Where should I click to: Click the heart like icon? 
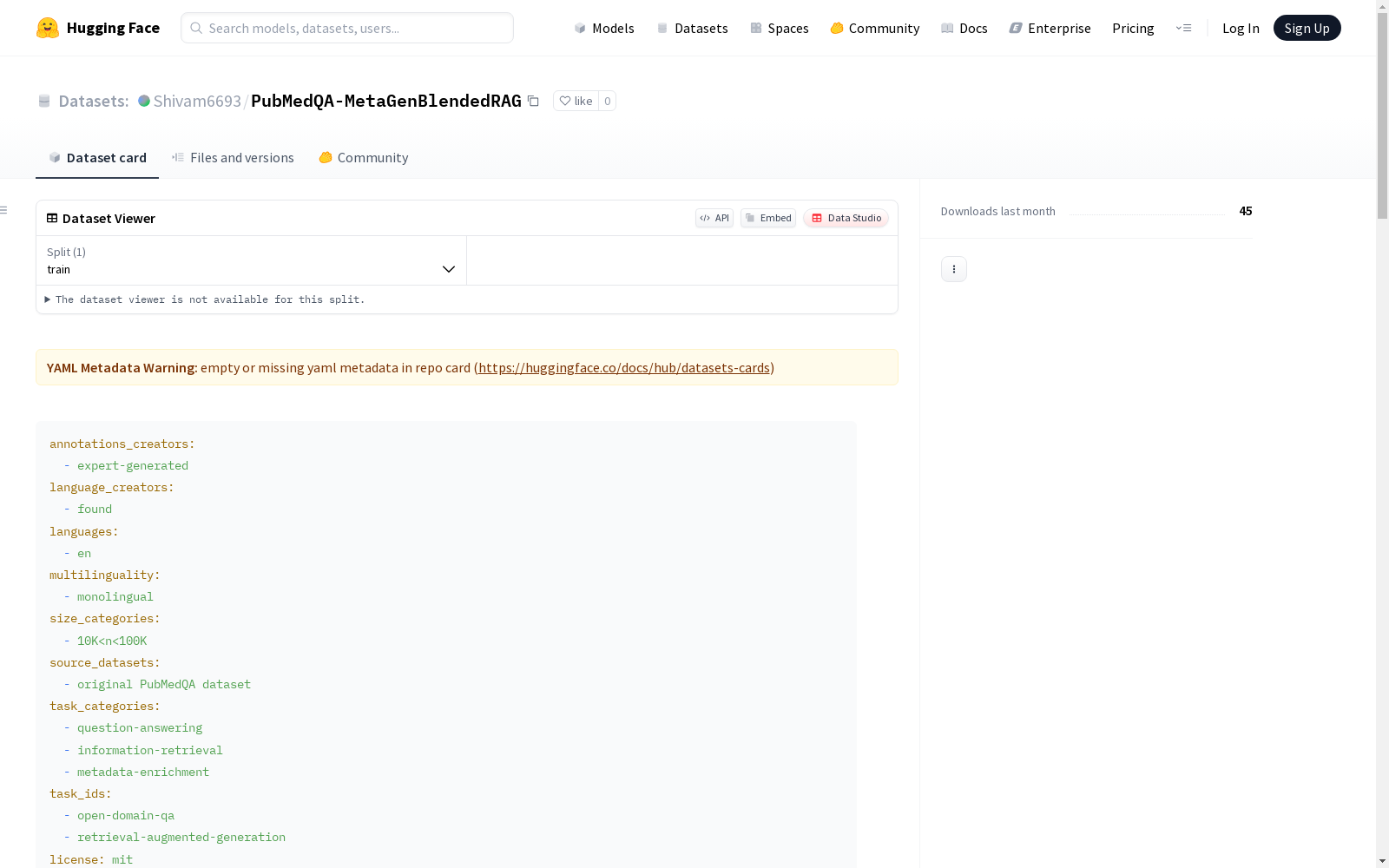tap(565, 101)
